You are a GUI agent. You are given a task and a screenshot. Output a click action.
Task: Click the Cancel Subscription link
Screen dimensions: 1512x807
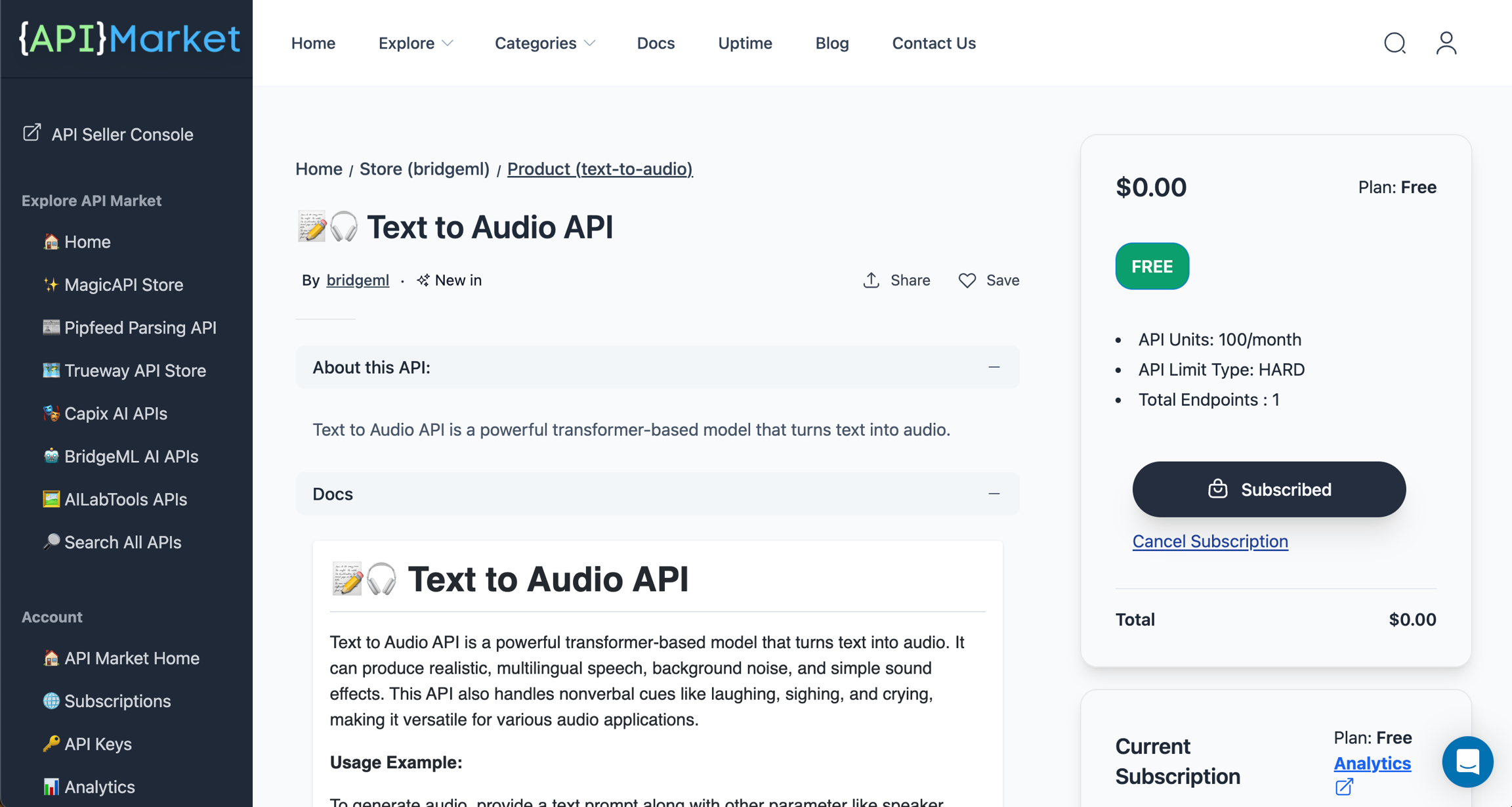pos(1209,541)
